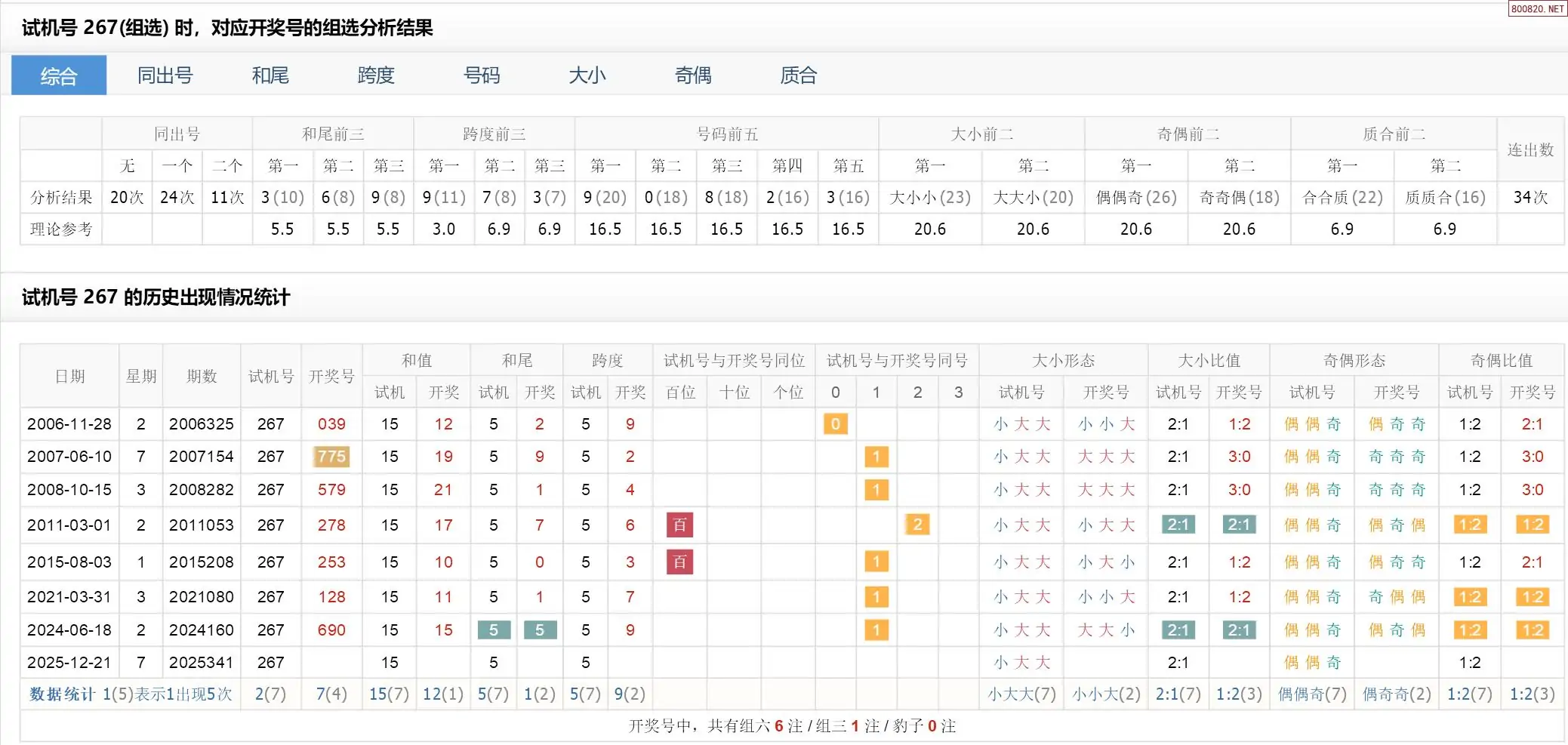Click red 百 badge in 2011-03-01 row
This screenshot has height=745, width=1568.
coord(679,525)
